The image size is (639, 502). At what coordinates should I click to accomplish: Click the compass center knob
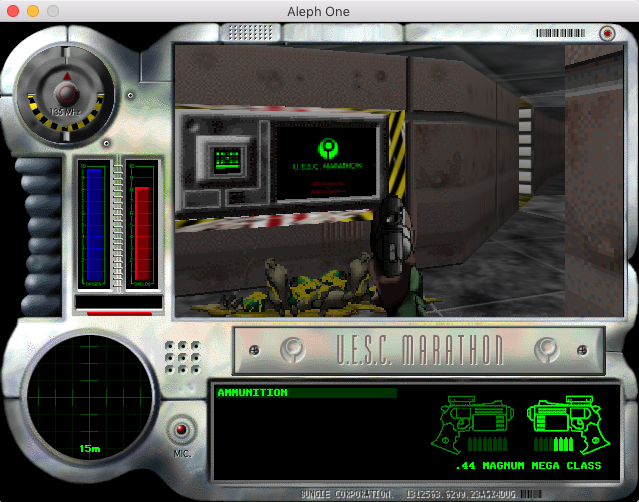(x=66, y=94)
